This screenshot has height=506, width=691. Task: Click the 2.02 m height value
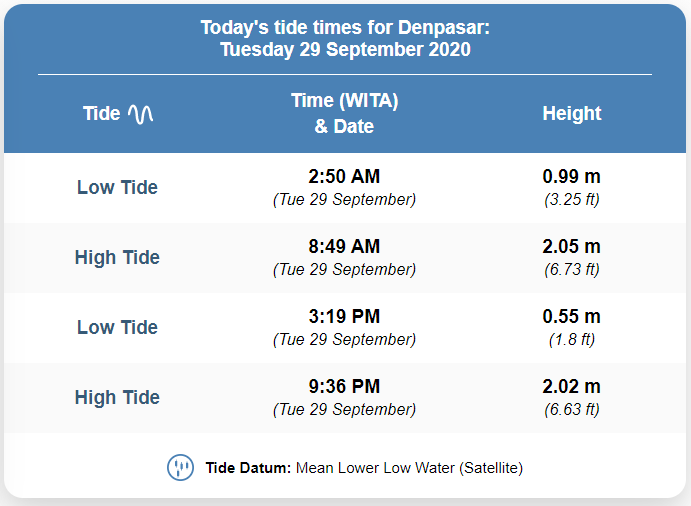(x=572, y=387)
